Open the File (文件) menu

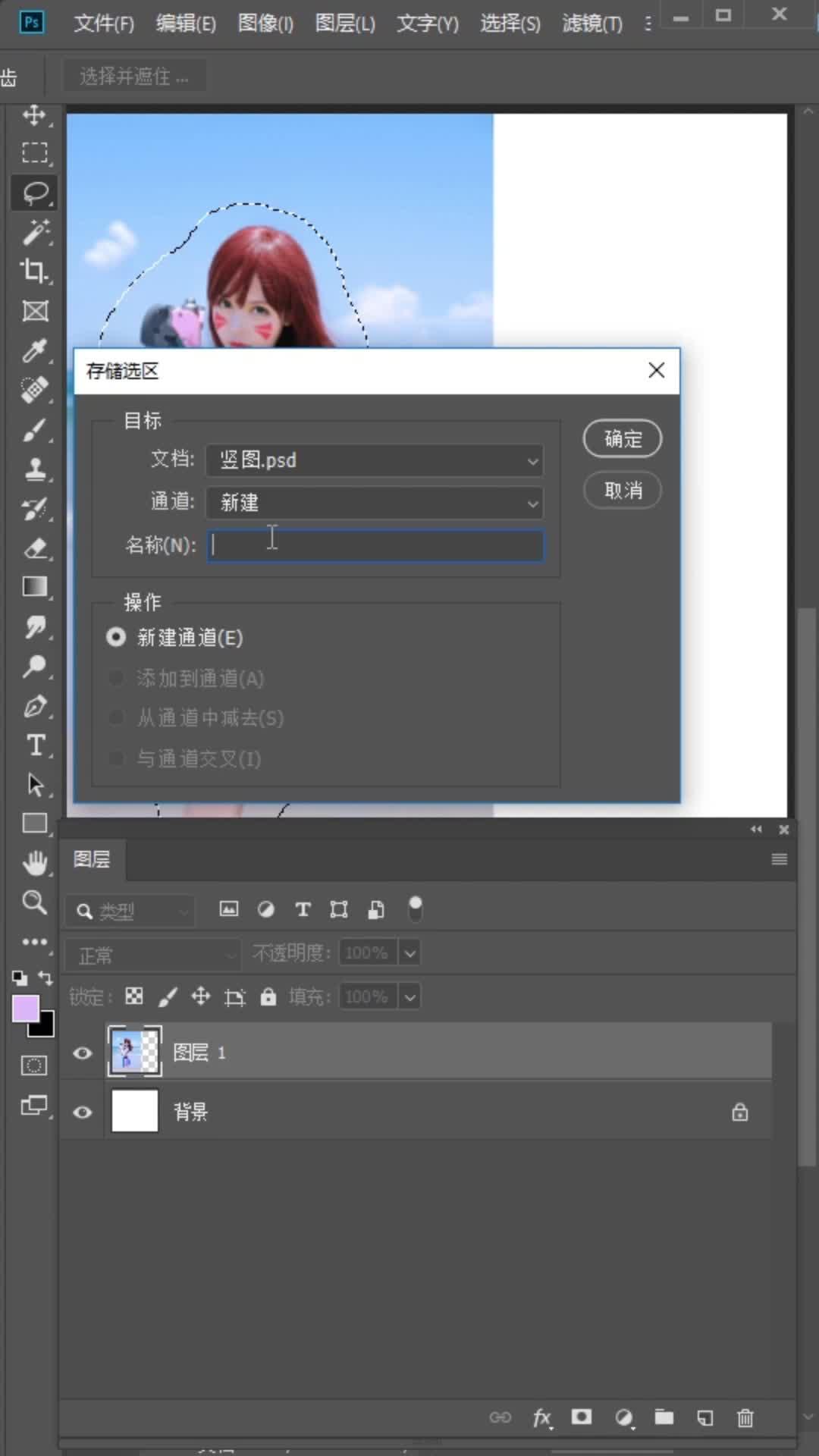[x=104, y=24]
